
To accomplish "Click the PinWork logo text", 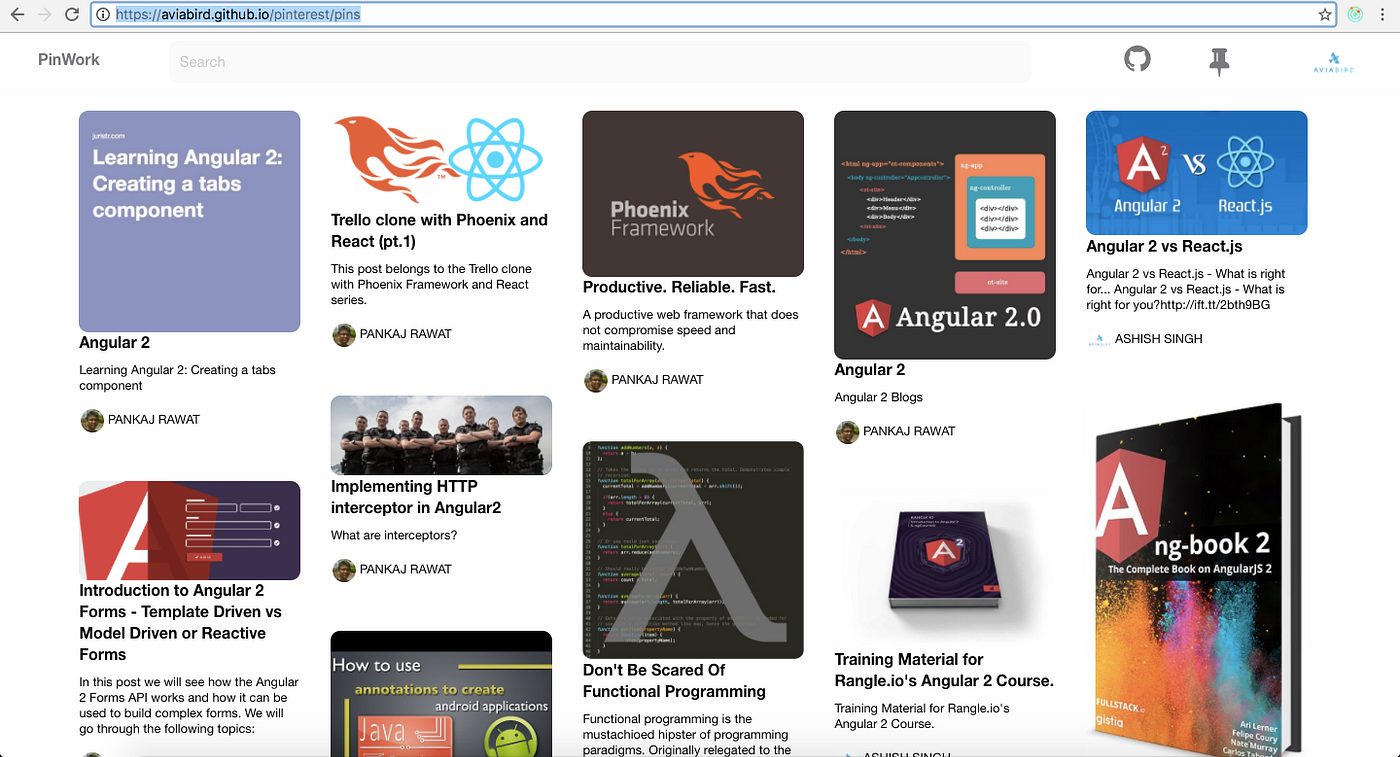I will (x=68, y=59).
